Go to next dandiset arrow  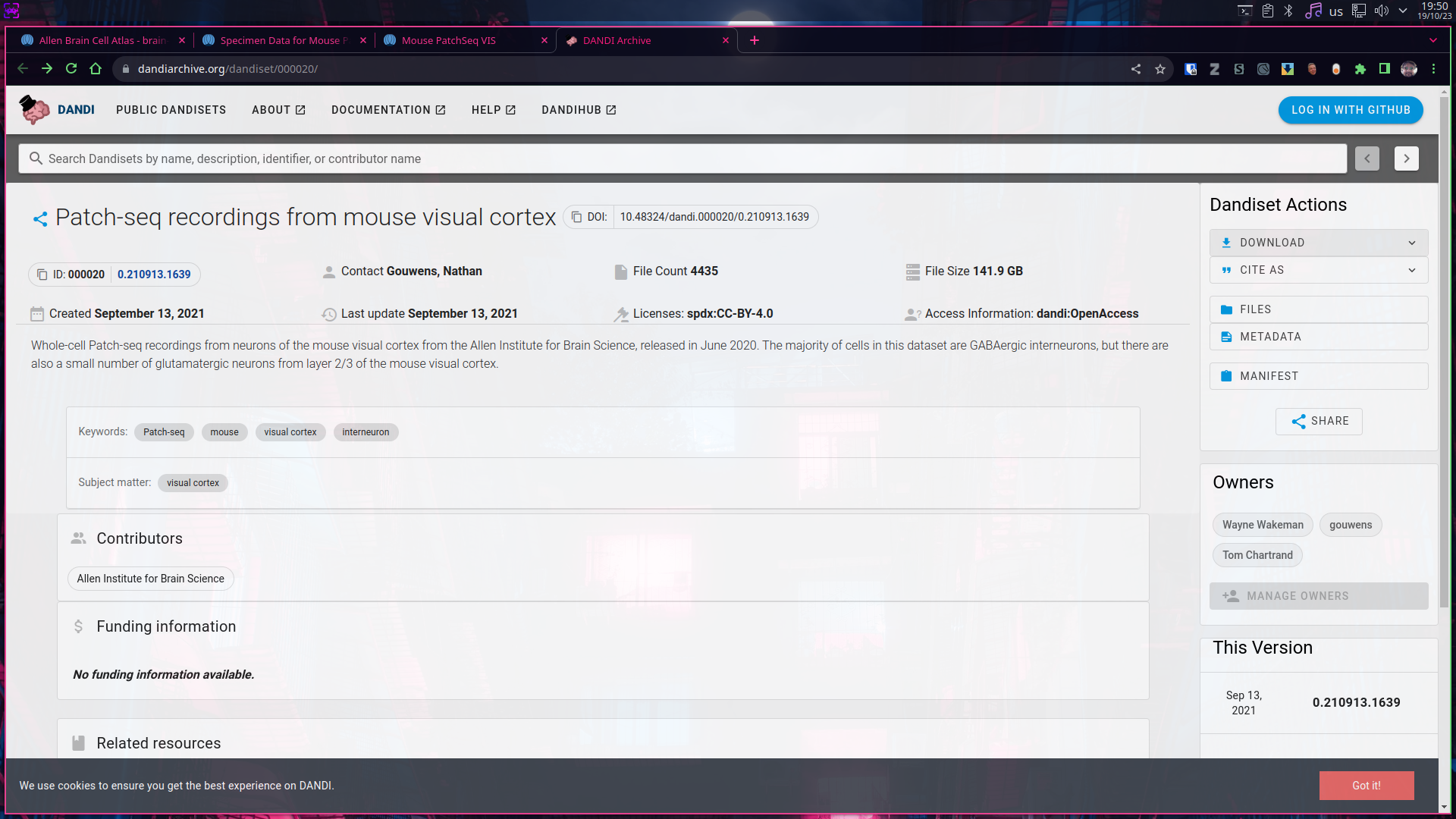(x=1406, y=158)
